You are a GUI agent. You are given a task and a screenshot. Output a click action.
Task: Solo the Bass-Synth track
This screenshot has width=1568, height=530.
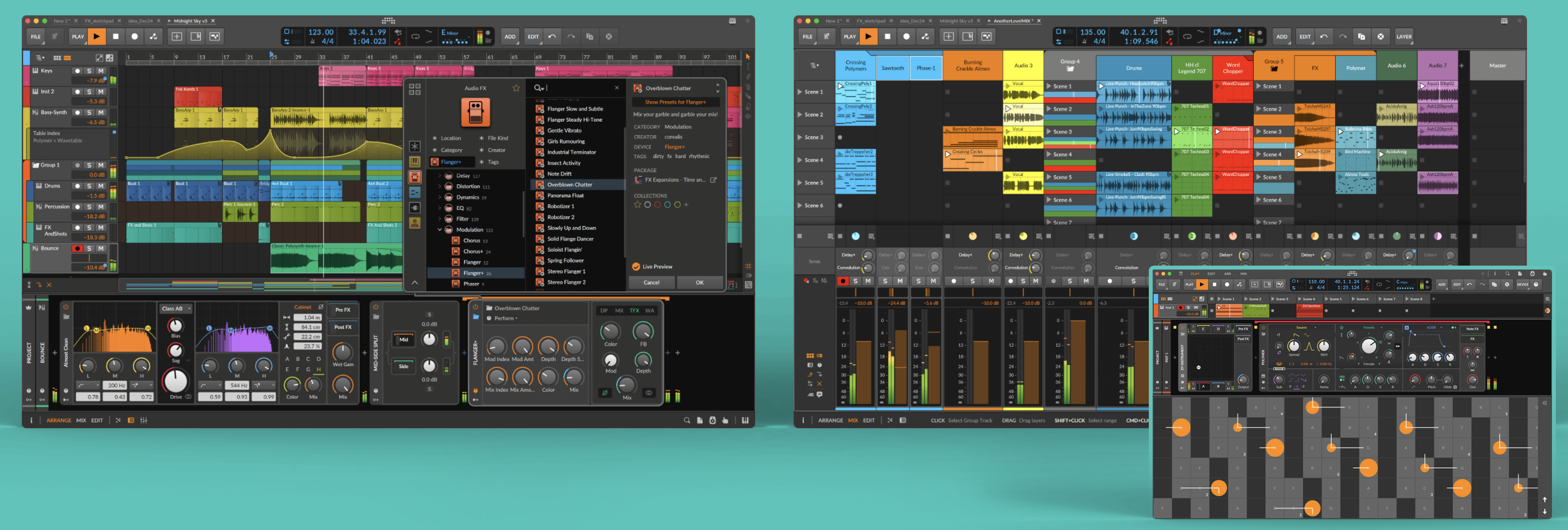(x=89, y=113)
